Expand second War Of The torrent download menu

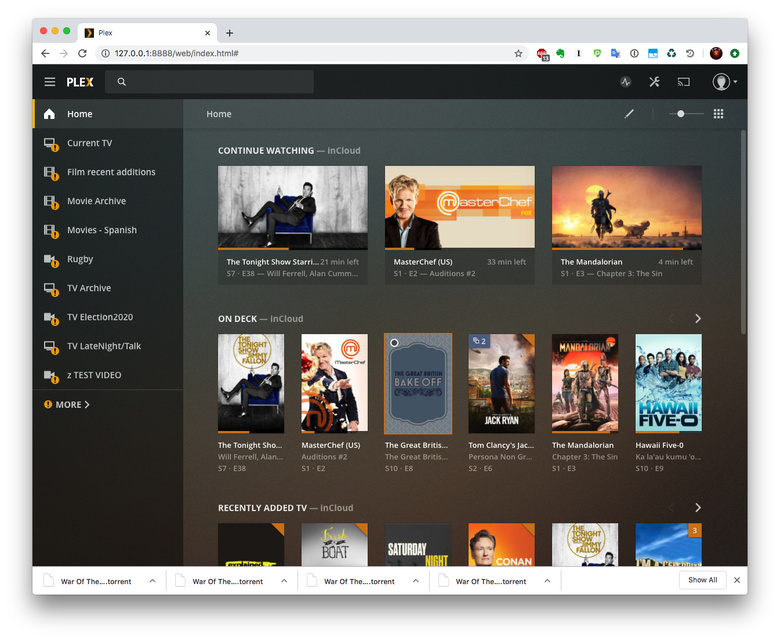tap(284, 581)
